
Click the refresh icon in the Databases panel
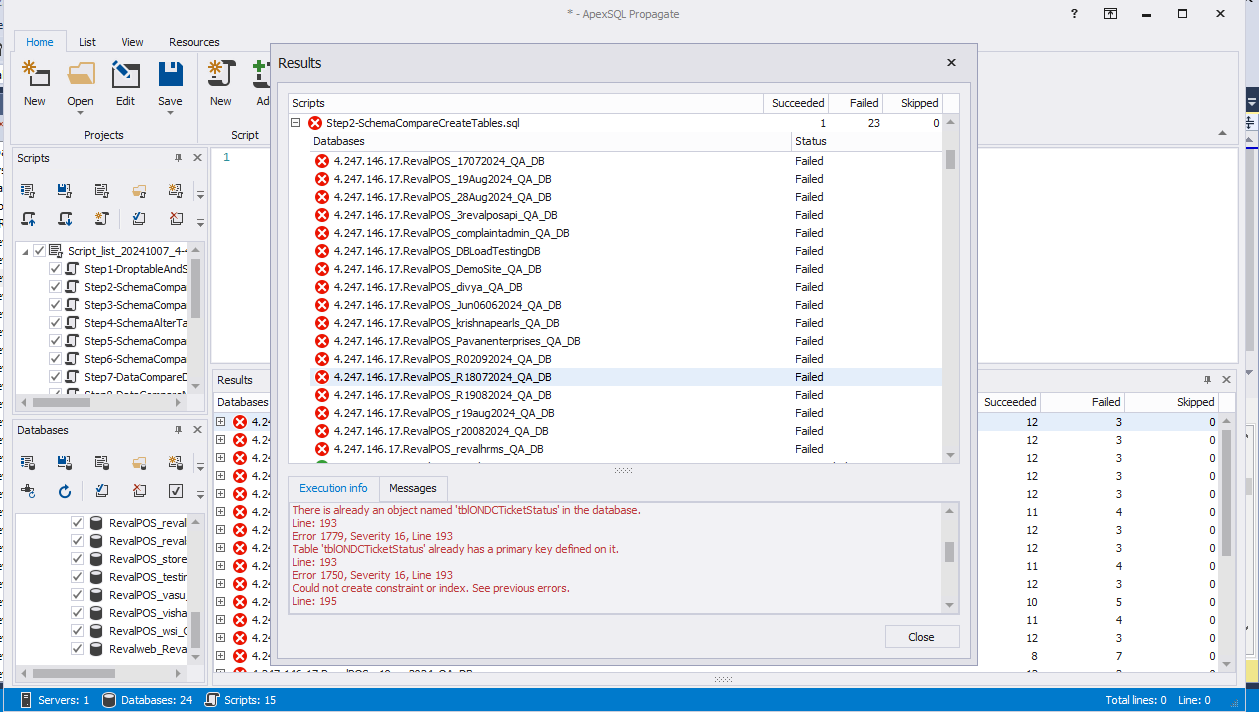click(x=65, y=491)
